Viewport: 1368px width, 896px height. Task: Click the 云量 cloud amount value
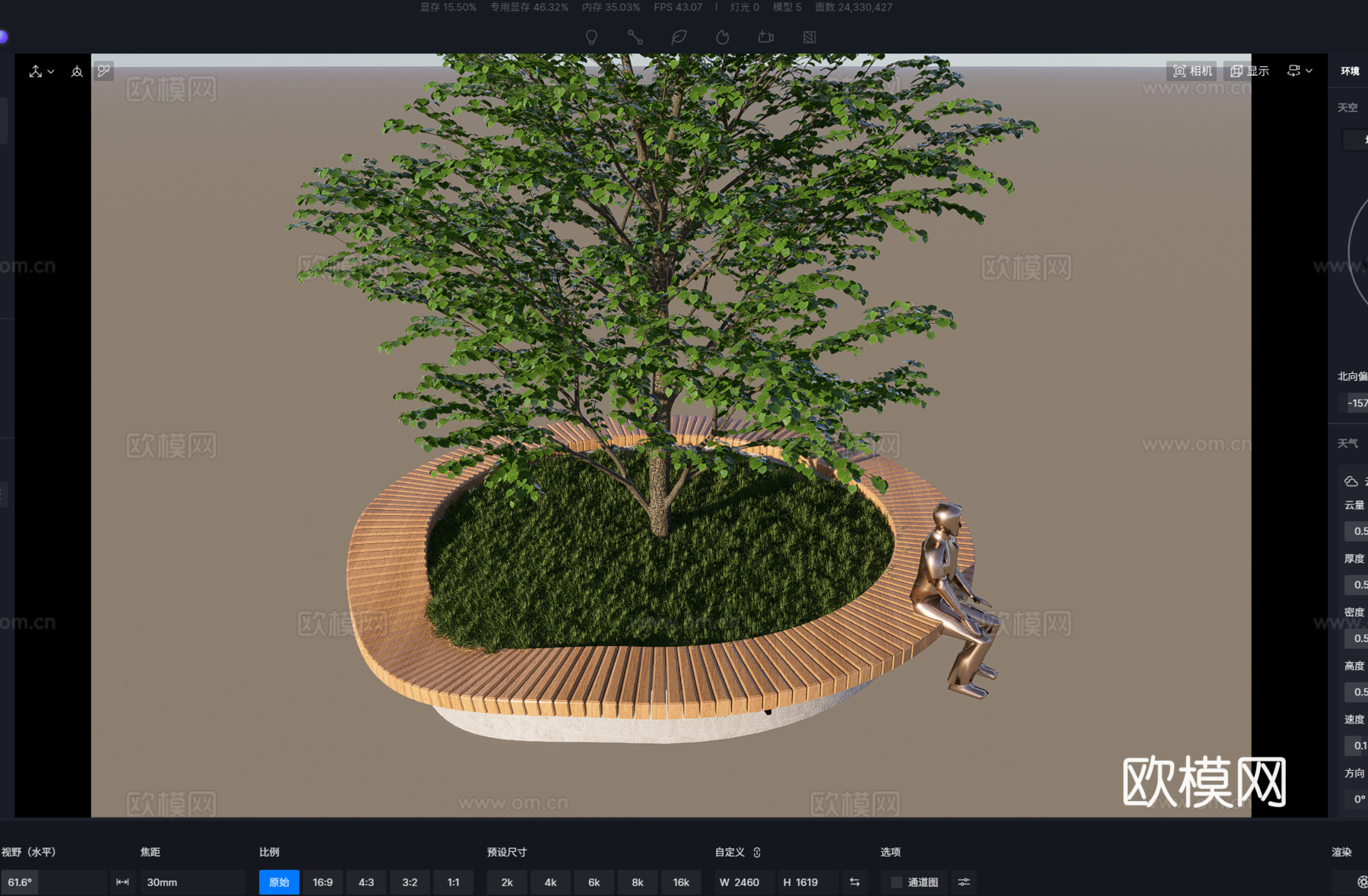[x=1357, y=531]
